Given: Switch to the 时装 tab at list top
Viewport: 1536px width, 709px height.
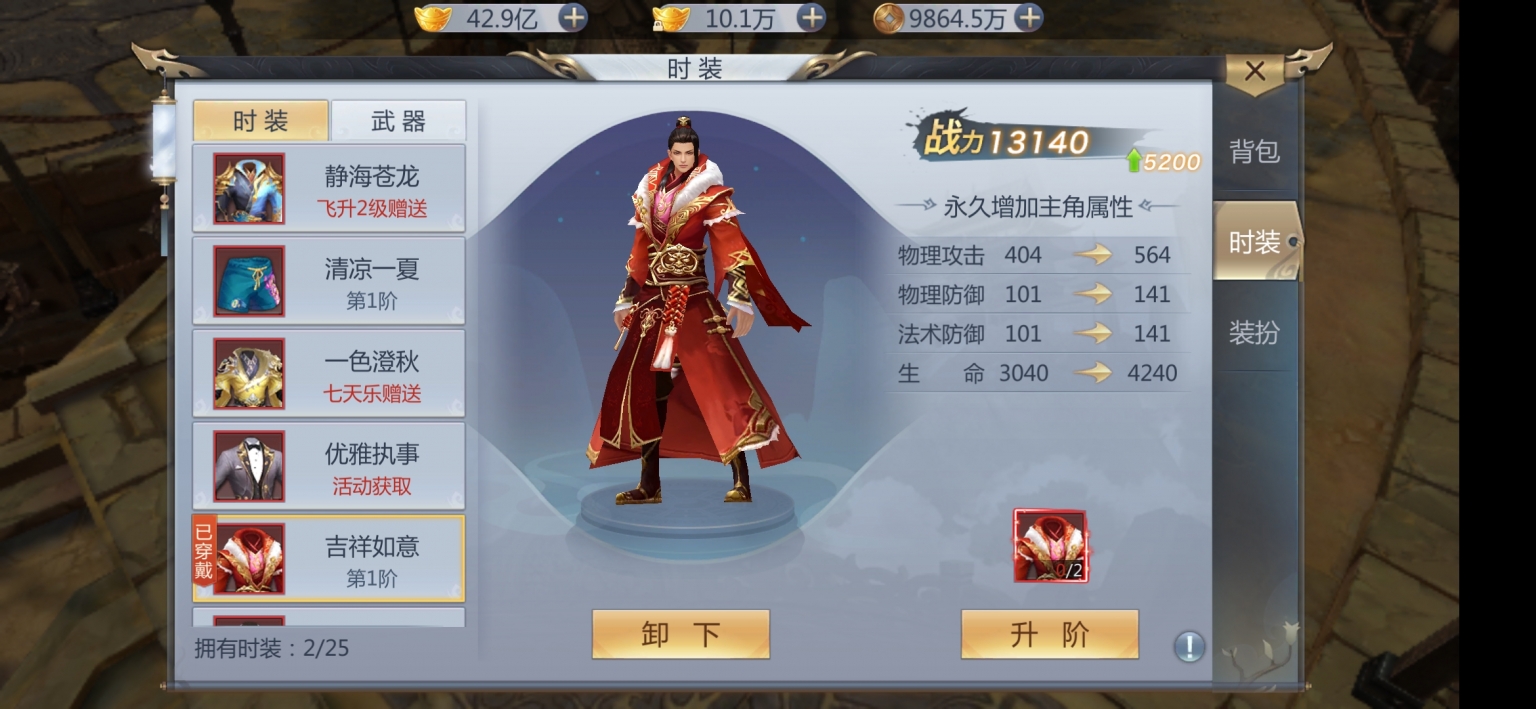Looking at the screenshot, I should (261, 121).
